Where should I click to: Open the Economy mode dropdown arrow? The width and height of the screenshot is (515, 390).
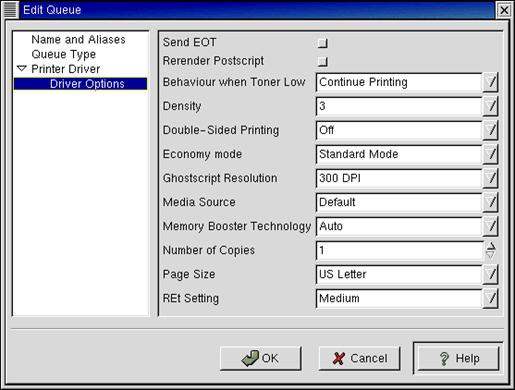tap(490, 154)
